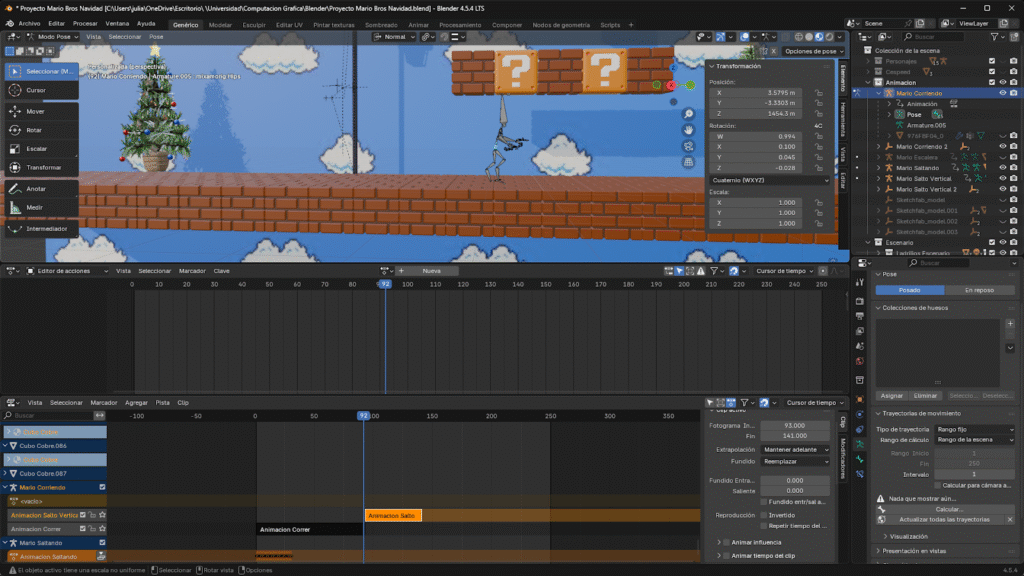The image size is (1024, 576).
Task: Switch to the Animar workspace tab
Action: [419, 23]
